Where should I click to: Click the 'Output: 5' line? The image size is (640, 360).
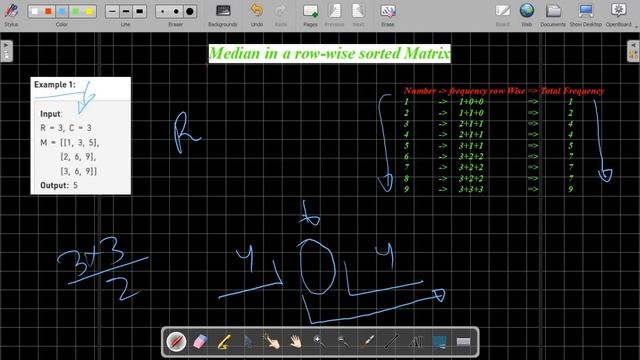(59, 185)
